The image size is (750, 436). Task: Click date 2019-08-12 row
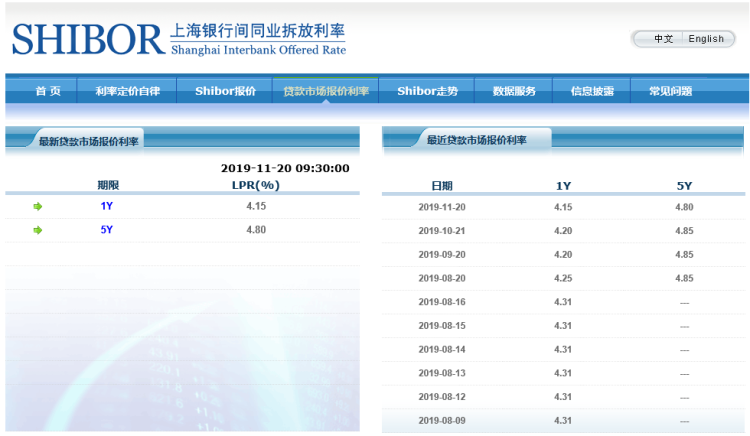441,397
